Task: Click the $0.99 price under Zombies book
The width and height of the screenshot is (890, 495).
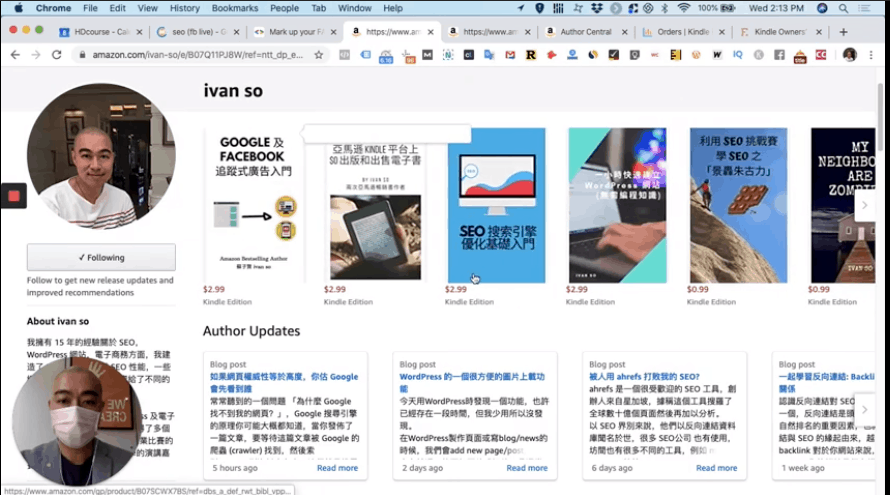Action: (x=818, y=289)
